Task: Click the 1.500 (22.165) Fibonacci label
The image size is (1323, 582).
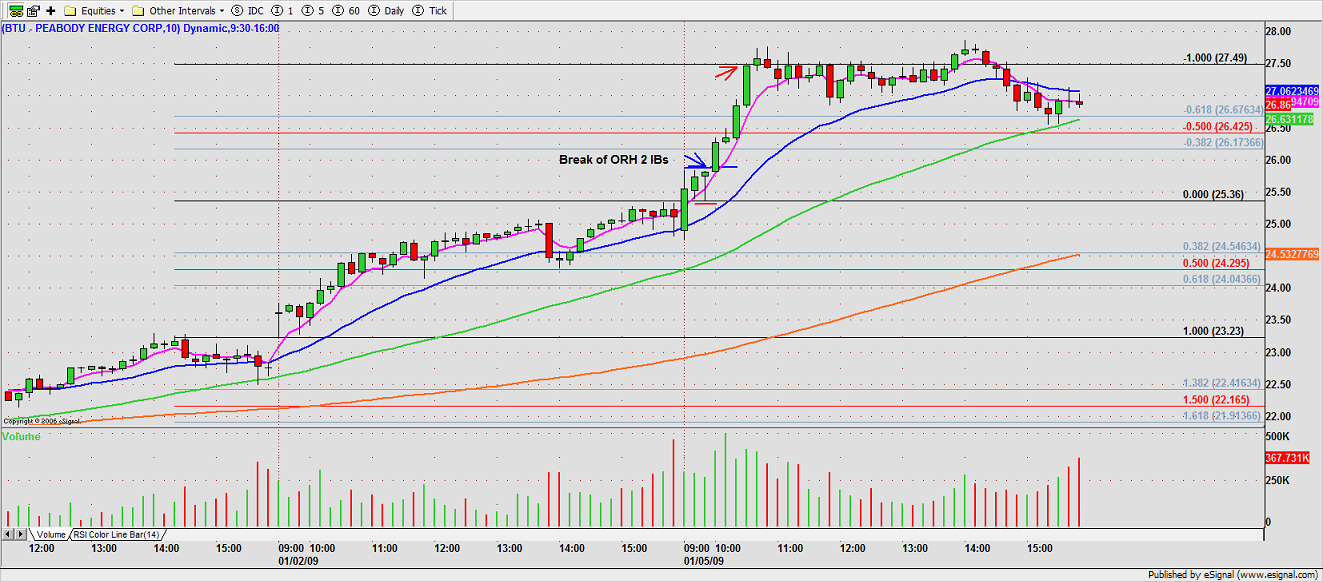Action: point(1214,399)
